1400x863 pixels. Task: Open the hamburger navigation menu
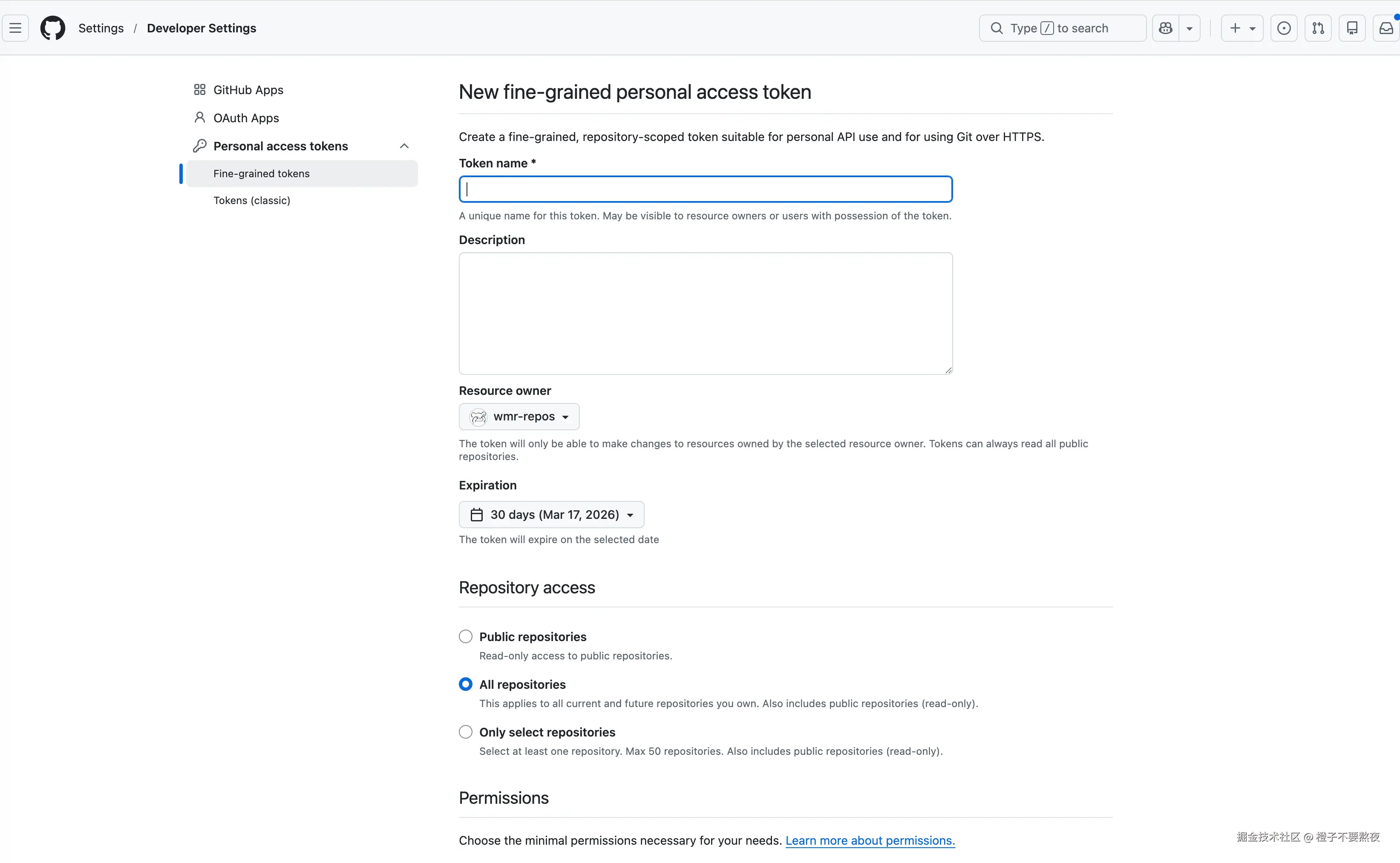click(x=15, y=28)
